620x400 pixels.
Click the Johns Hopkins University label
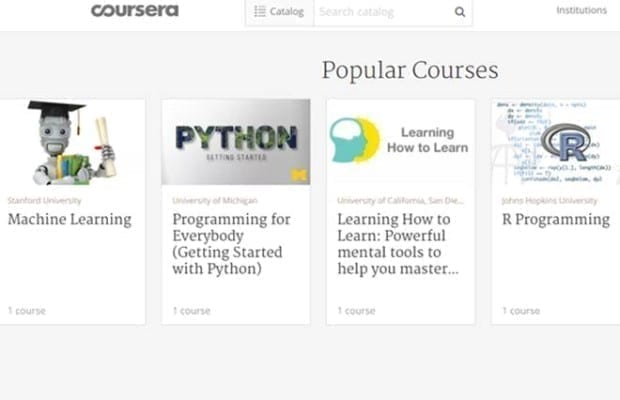(550, 200)
